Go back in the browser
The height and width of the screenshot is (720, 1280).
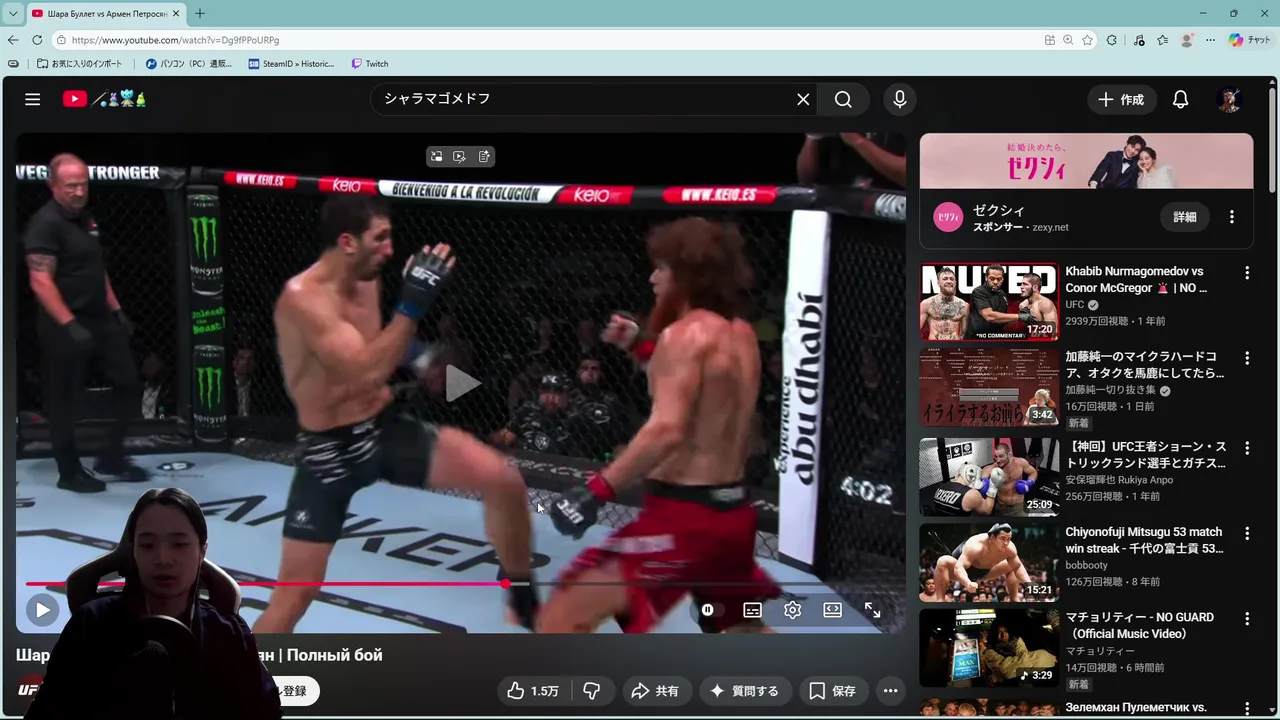[x=13, y=40]
